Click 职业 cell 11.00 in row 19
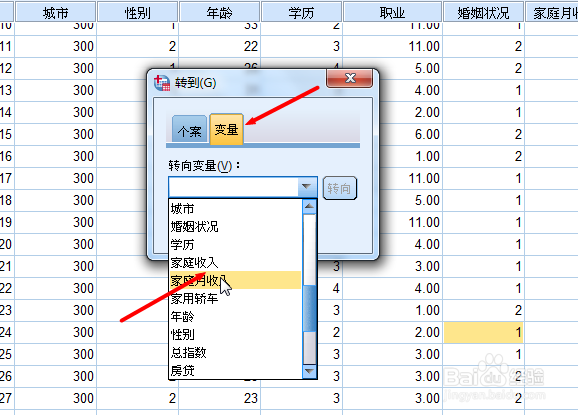Image resolution: width=578 pixels, height=415 pixels. pos(393,222)
